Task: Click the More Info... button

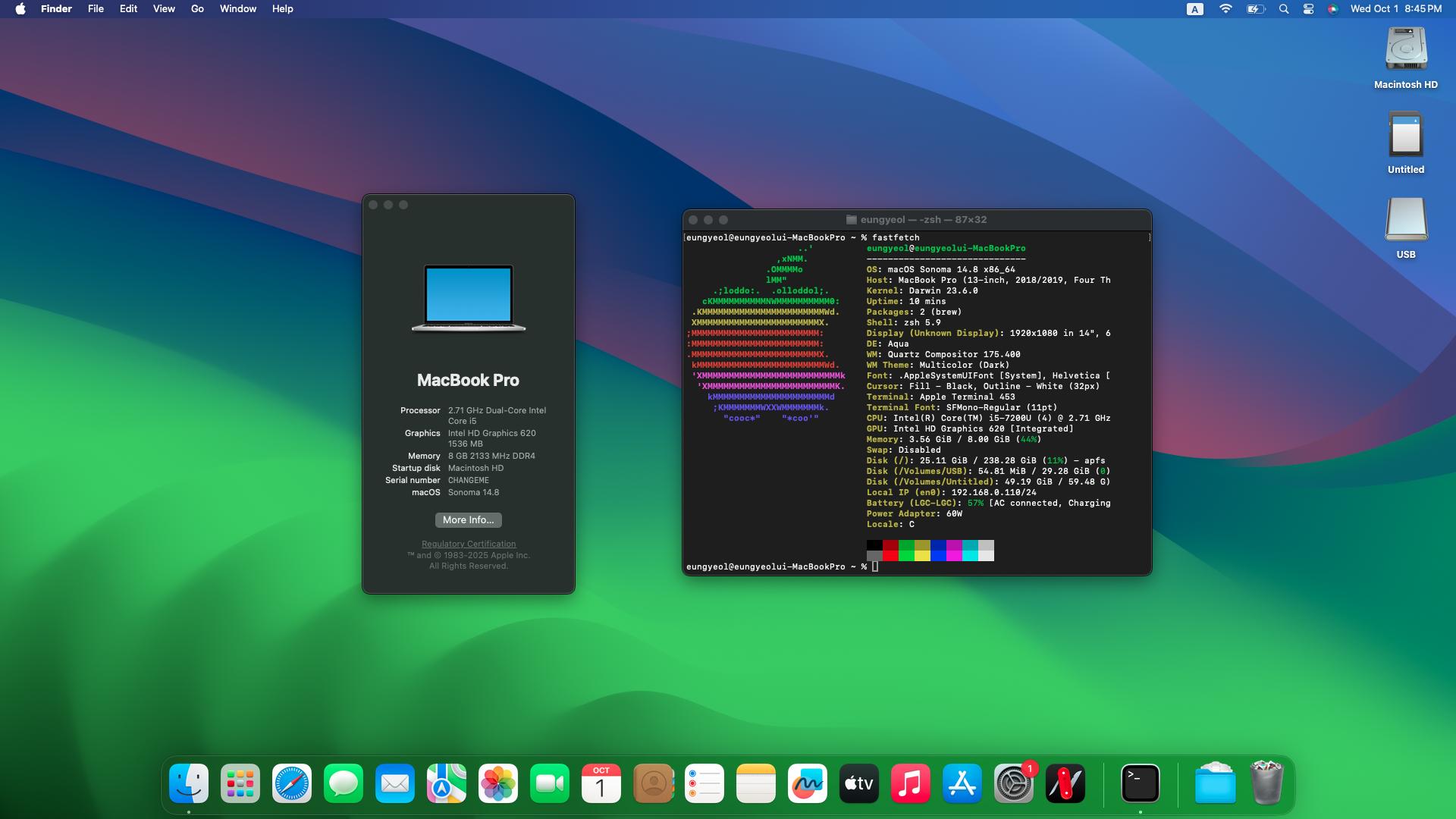Action: pos(469,520)
